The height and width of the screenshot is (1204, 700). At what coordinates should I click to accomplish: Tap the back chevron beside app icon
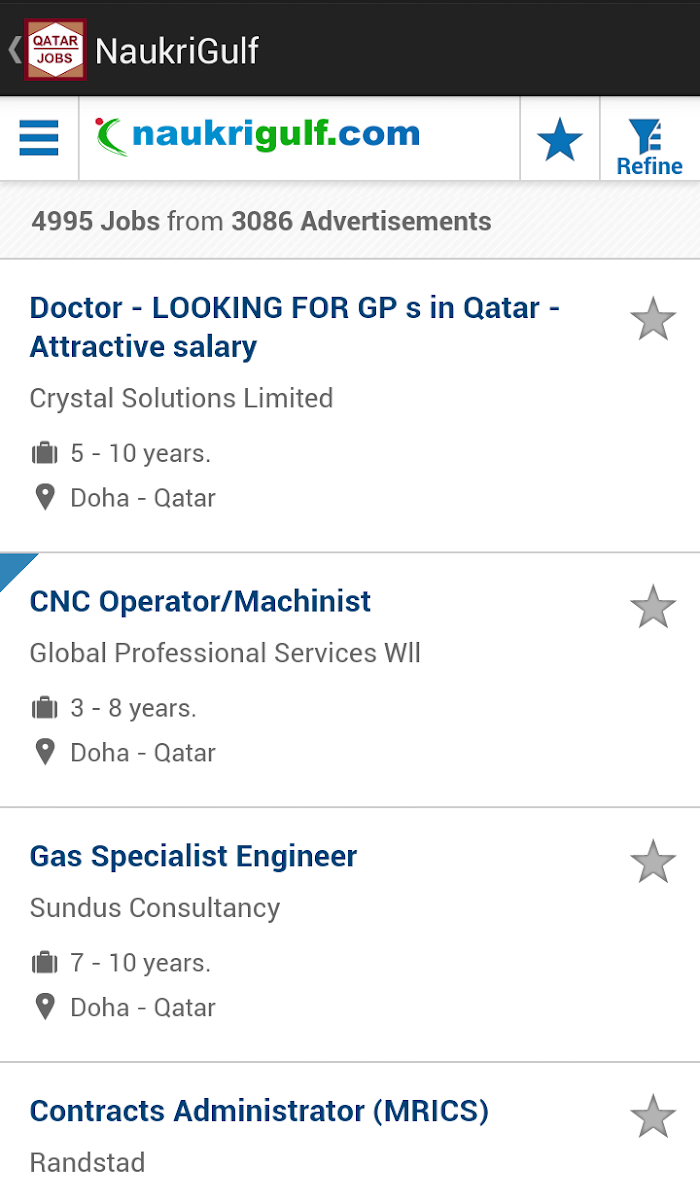pos(14,49)
